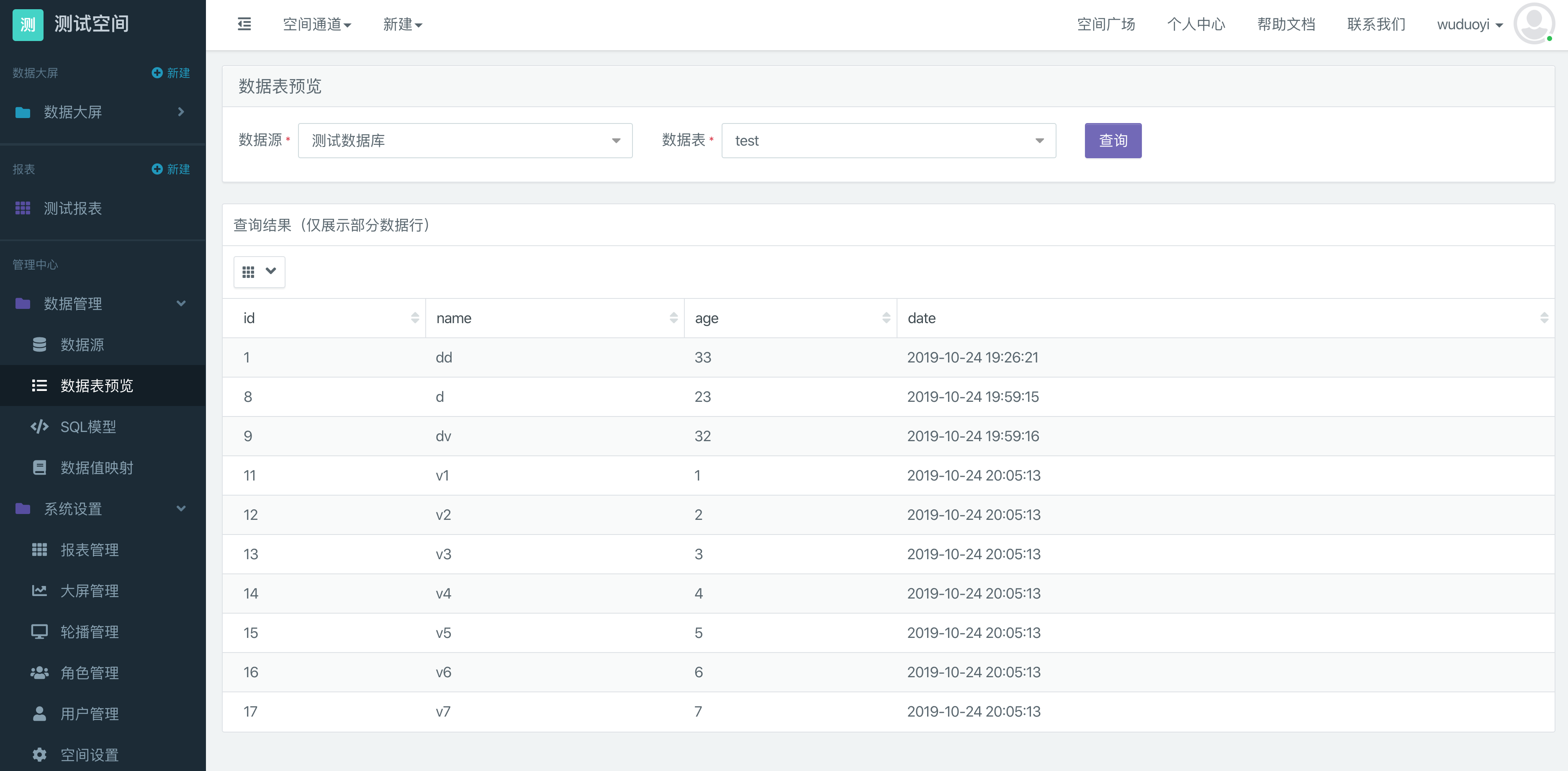Viewport: 1568px width, 771px height.
Task: Open 报表管理 sidebar link
Action: point(90,550)
